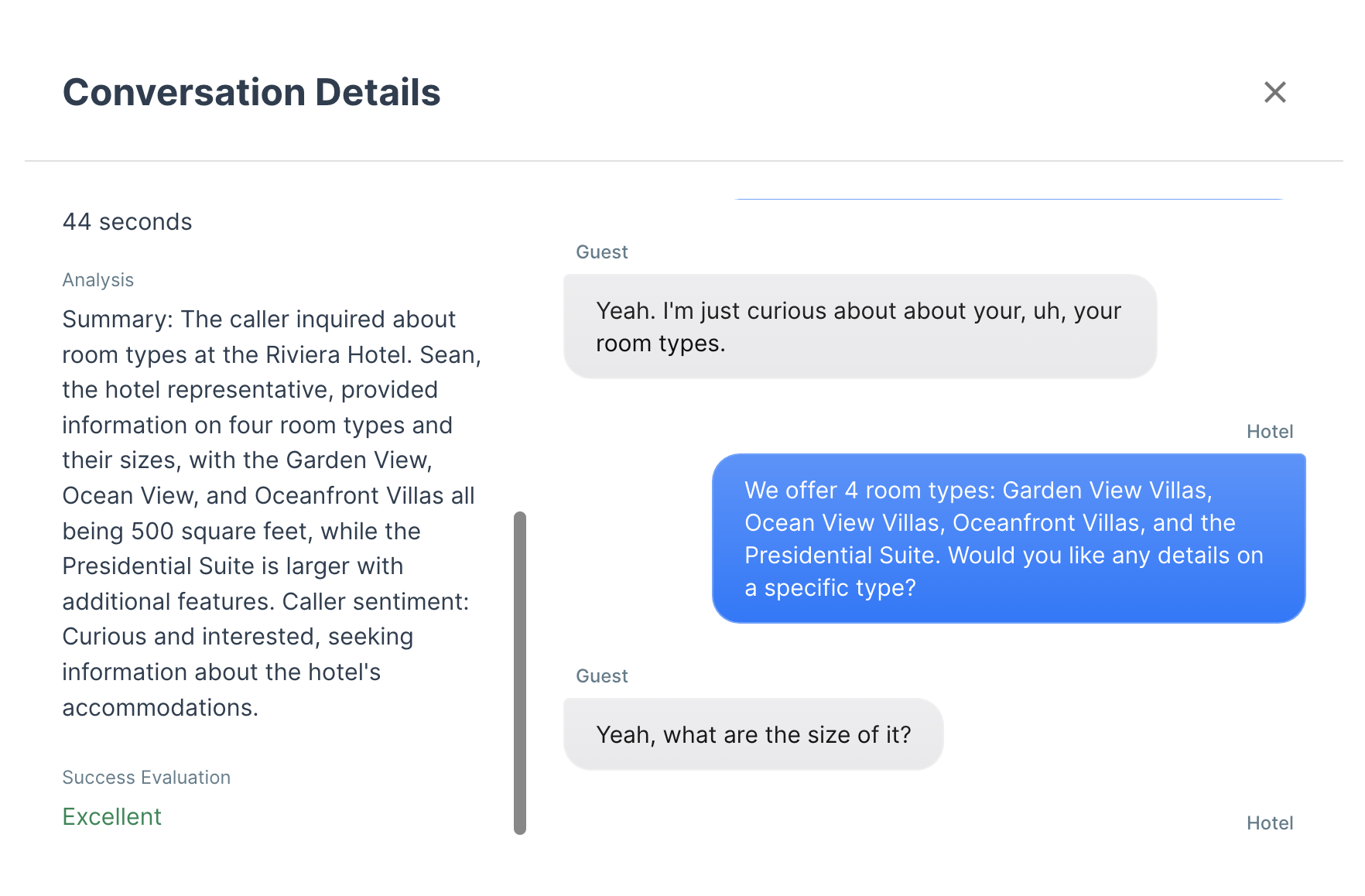Select the 44 seconds duration text

(127, 222)
